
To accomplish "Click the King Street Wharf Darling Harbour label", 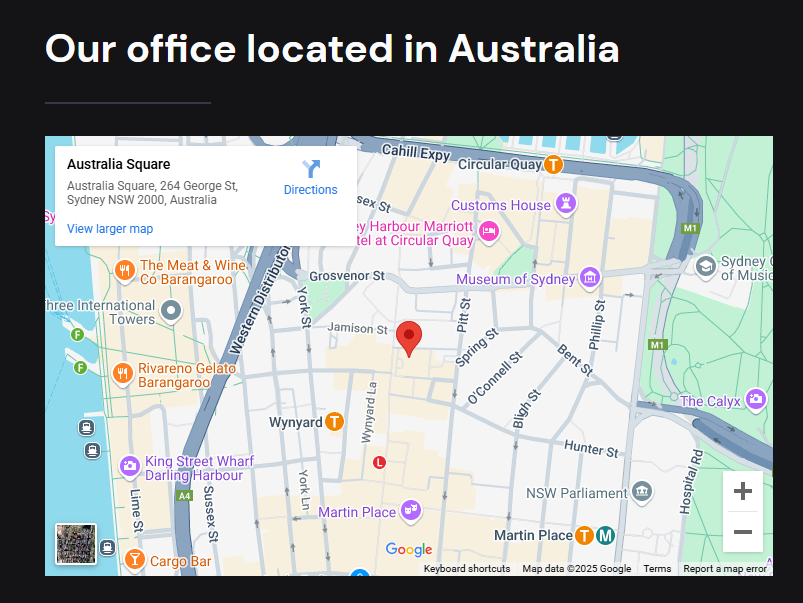I will click(x=199, y=468).
